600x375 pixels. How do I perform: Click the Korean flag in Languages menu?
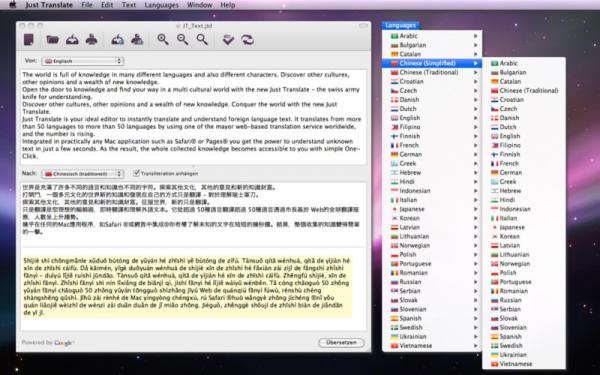[394, 218]
